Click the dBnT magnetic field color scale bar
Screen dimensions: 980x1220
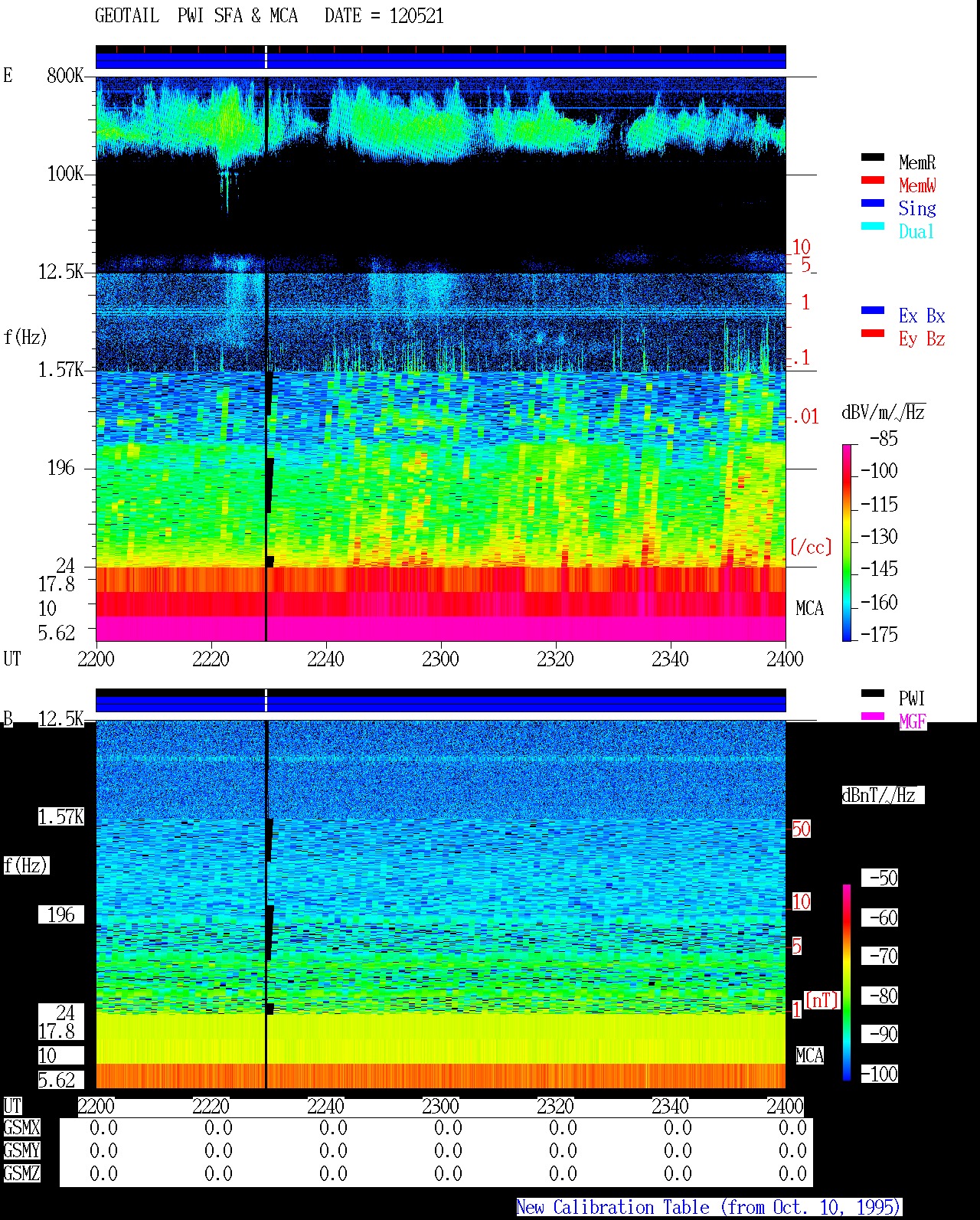tap(847, 983)
